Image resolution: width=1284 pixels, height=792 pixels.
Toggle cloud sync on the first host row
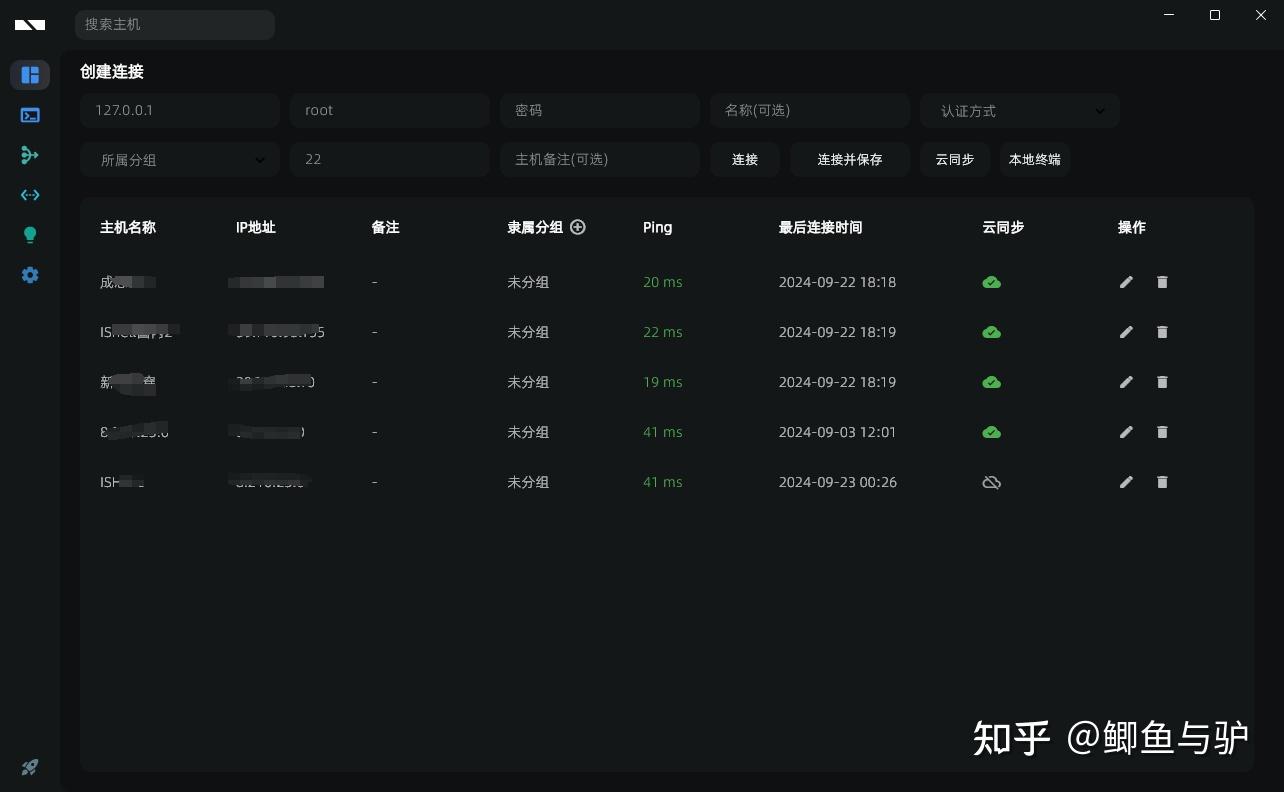(991, 282)
